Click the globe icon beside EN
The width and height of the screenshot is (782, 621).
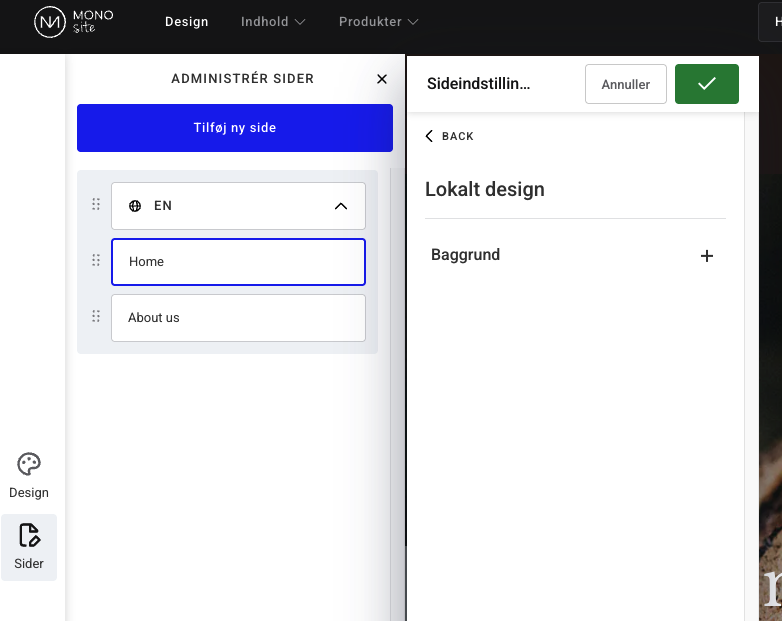pyautogui.click(x=135, y=206)
